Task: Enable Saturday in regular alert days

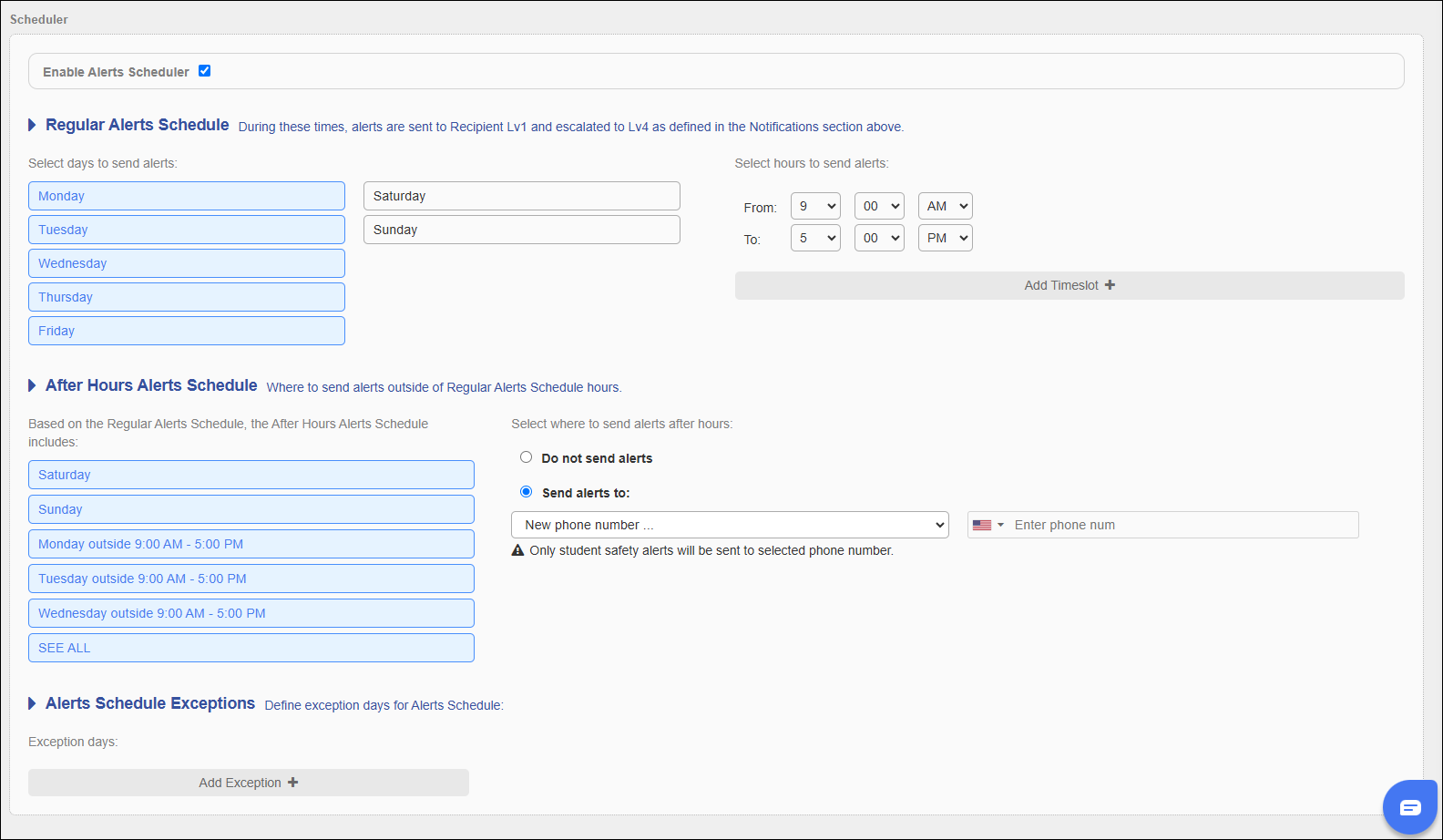Action: tap(522, 196)
